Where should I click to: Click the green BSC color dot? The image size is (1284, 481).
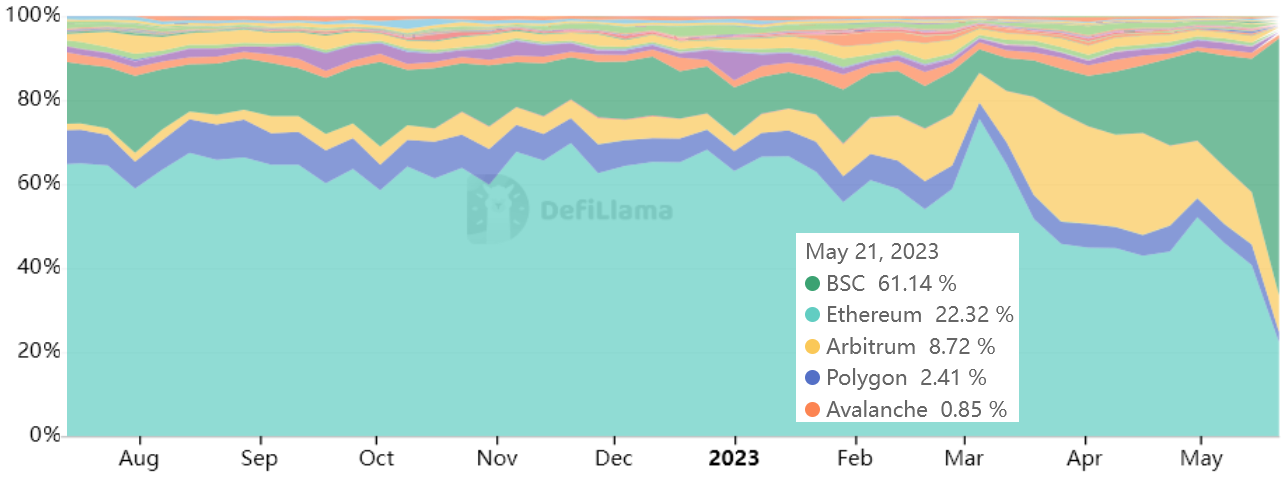pyautogui.click(x=813, y=283)
